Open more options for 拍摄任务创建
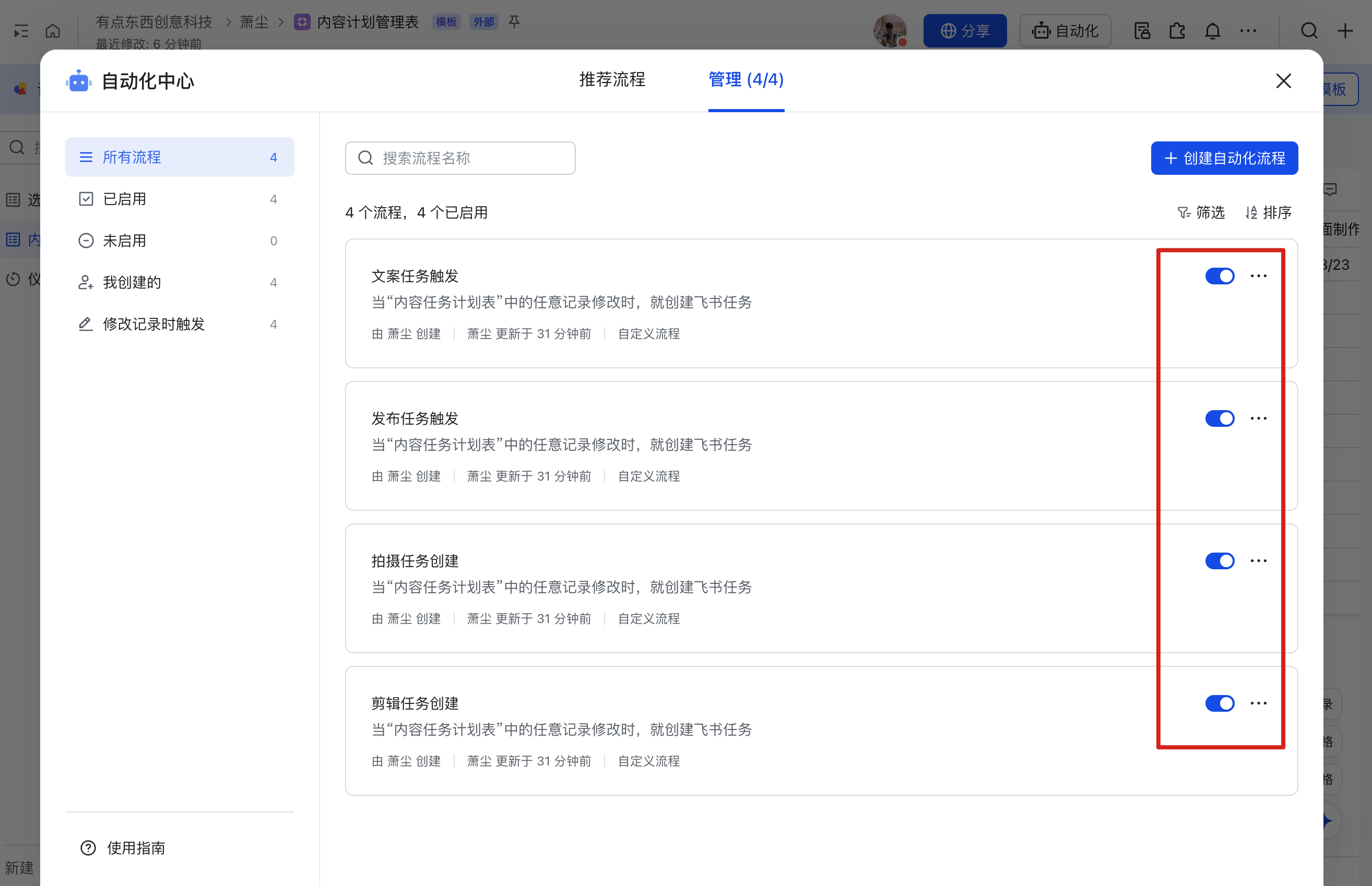The width and height of the screenshot is (1372, 886). pos(1259,561)
